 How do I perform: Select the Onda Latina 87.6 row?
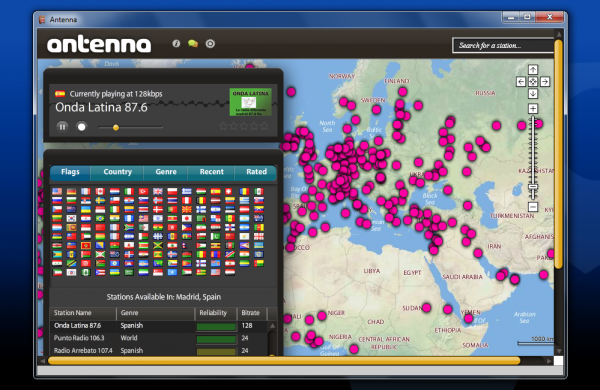(x=159, y=326)
